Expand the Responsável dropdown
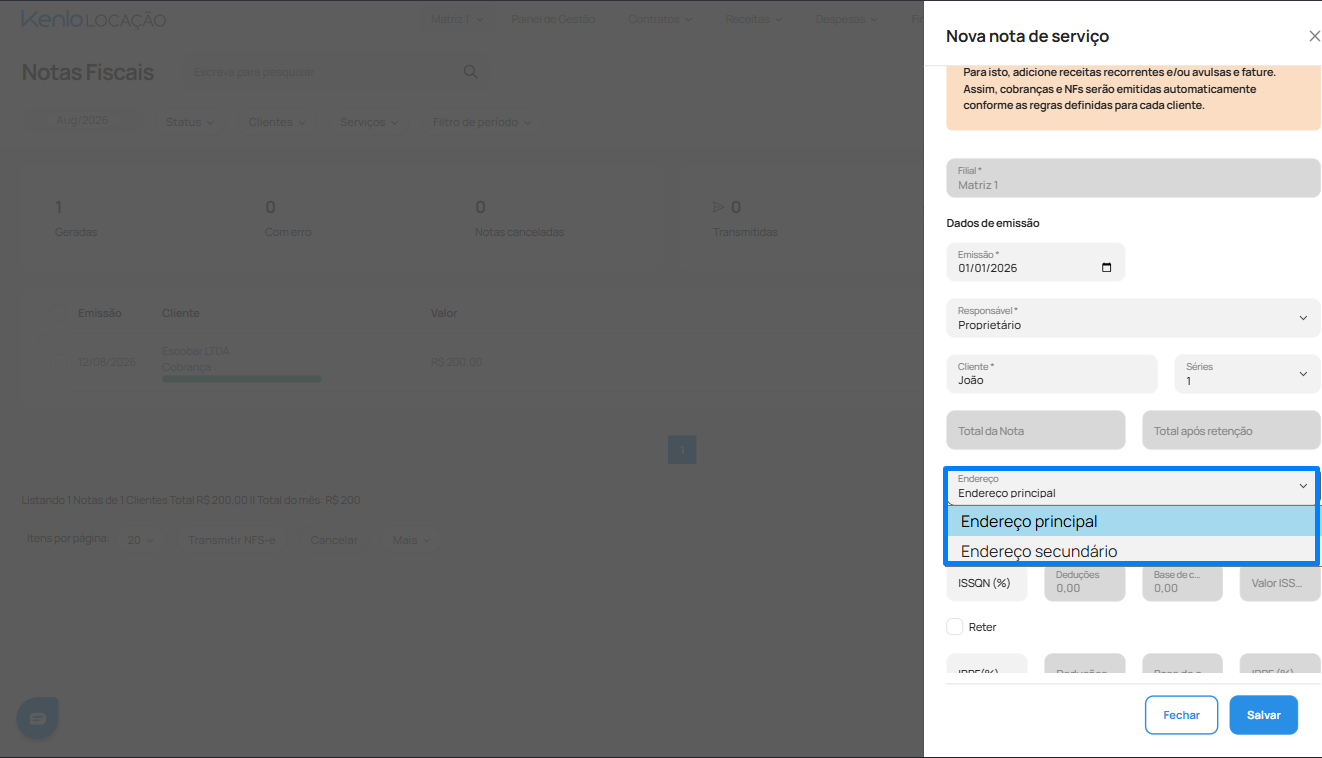 click(1133, 318)
